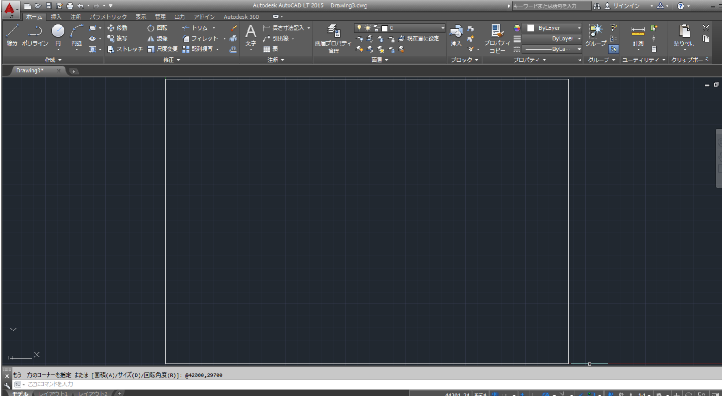Click Match Properties (プロパティコピー) icon

point(497,38)
